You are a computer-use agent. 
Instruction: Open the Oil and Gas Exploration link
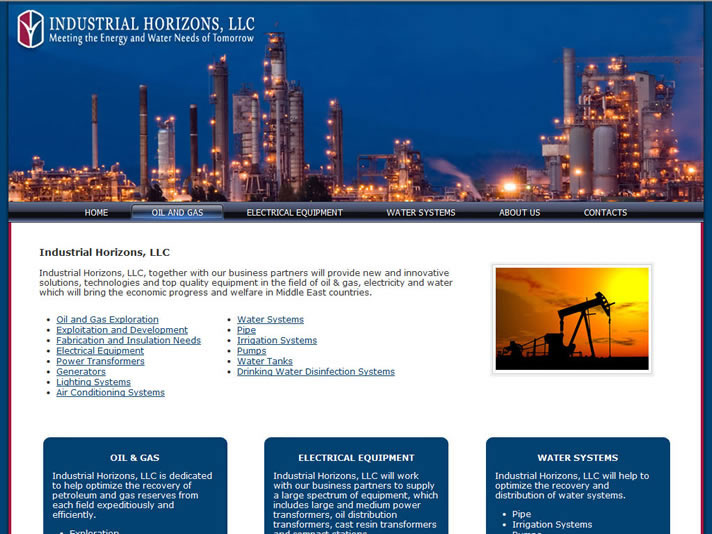(x=107, y=320)
